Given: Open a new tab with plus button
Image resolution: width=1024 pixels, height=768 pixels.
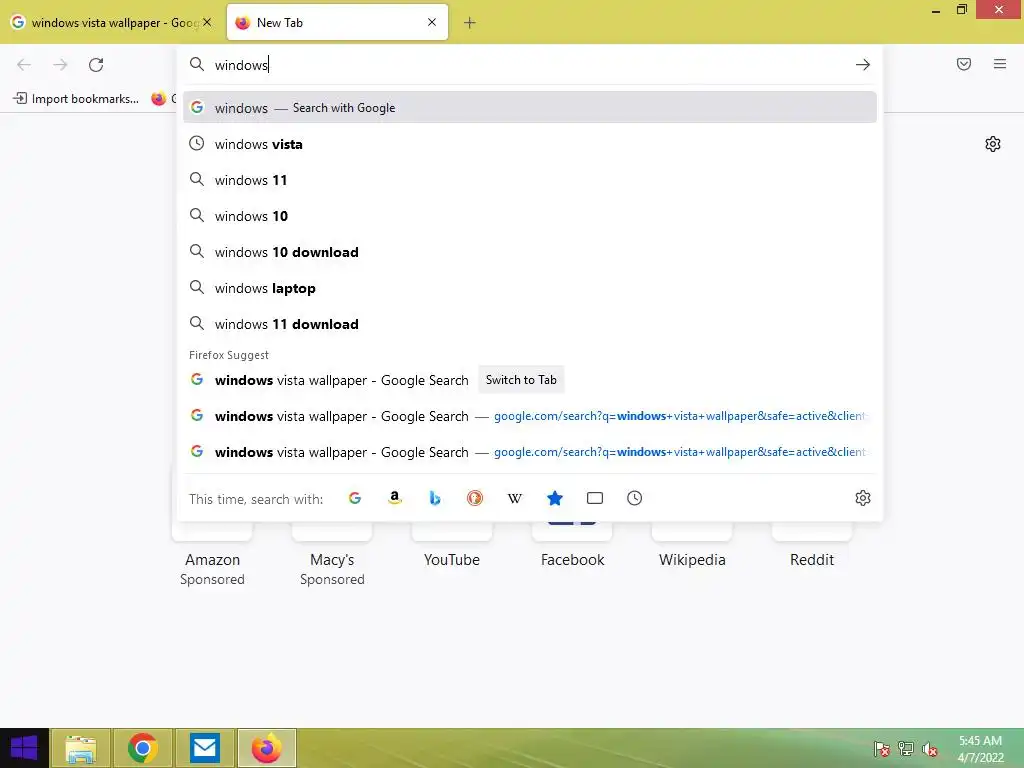Looking at the screenshot, I should [x=470, y=23].
